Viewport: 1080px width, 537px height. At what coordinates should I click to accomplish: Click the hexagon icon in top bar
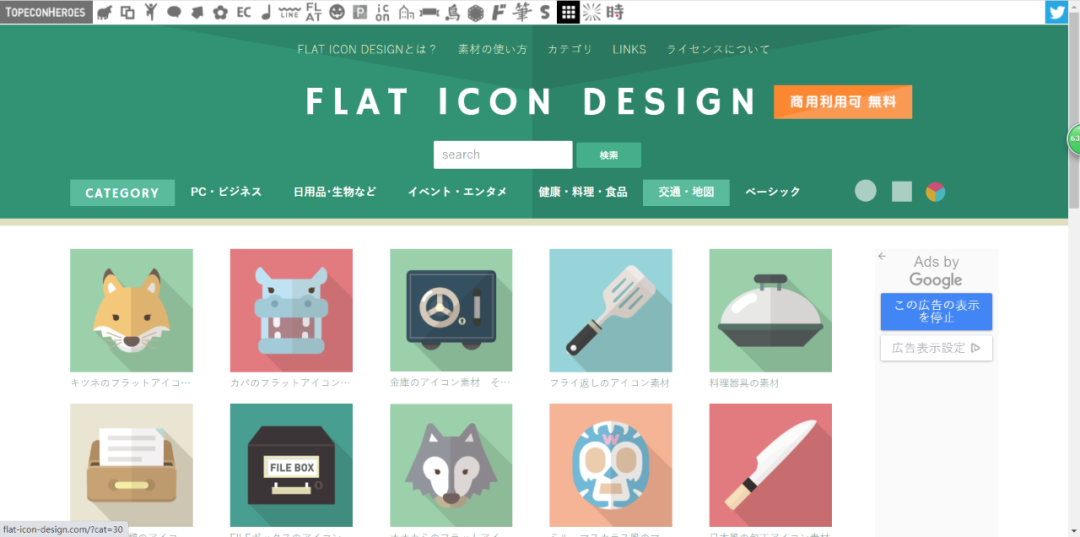coord(475,12)
